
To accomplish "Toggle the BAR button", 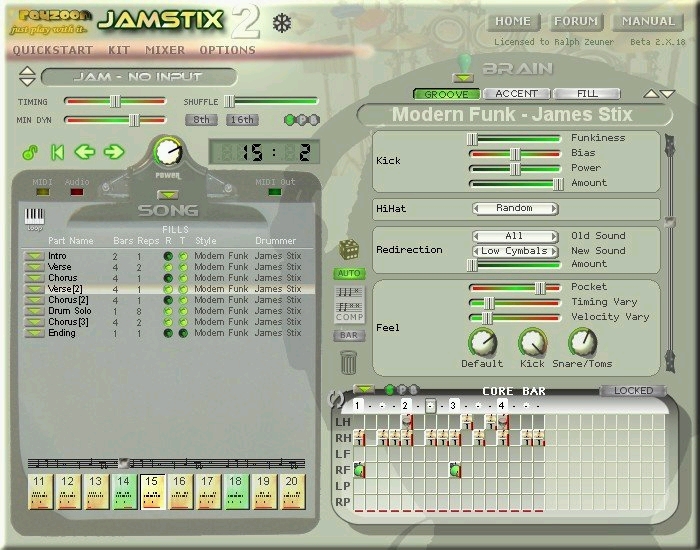I will (x=349, y=335).
